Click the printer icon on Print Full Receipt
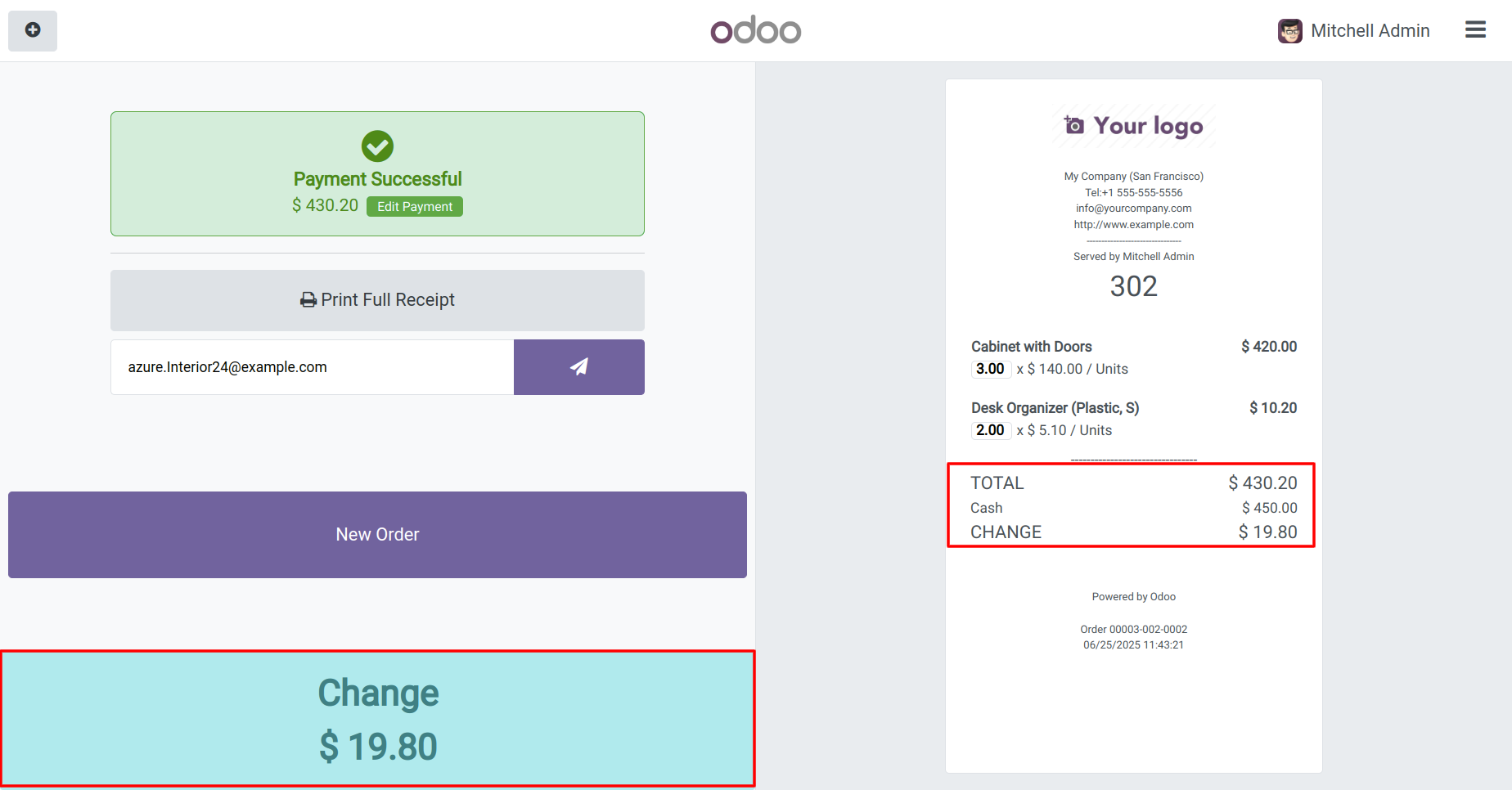 [308, 300]
